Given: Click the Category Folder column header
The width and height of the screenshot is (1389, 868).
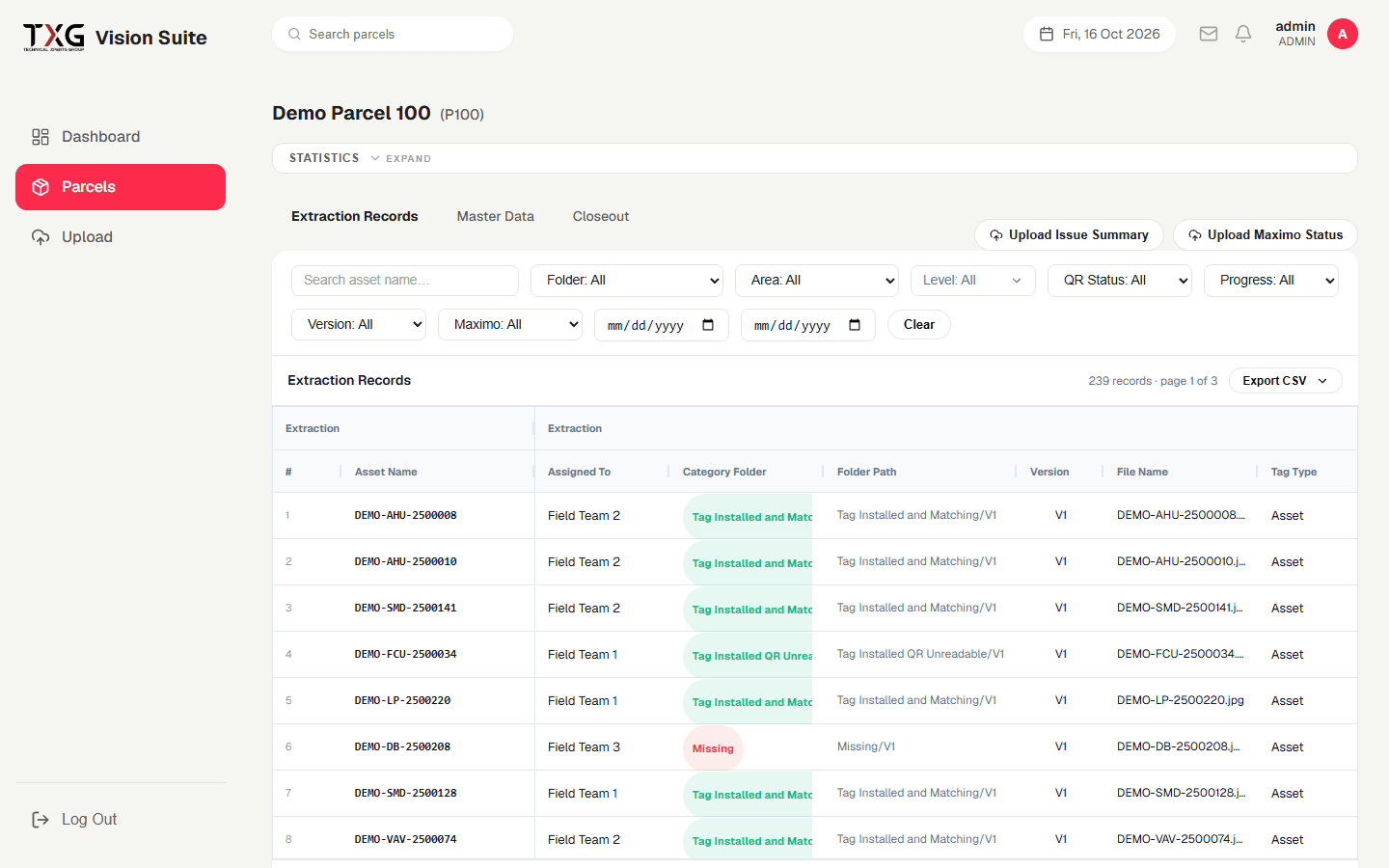Looking at the screenshot, I should pyautogui.click(x=724, y=473).
